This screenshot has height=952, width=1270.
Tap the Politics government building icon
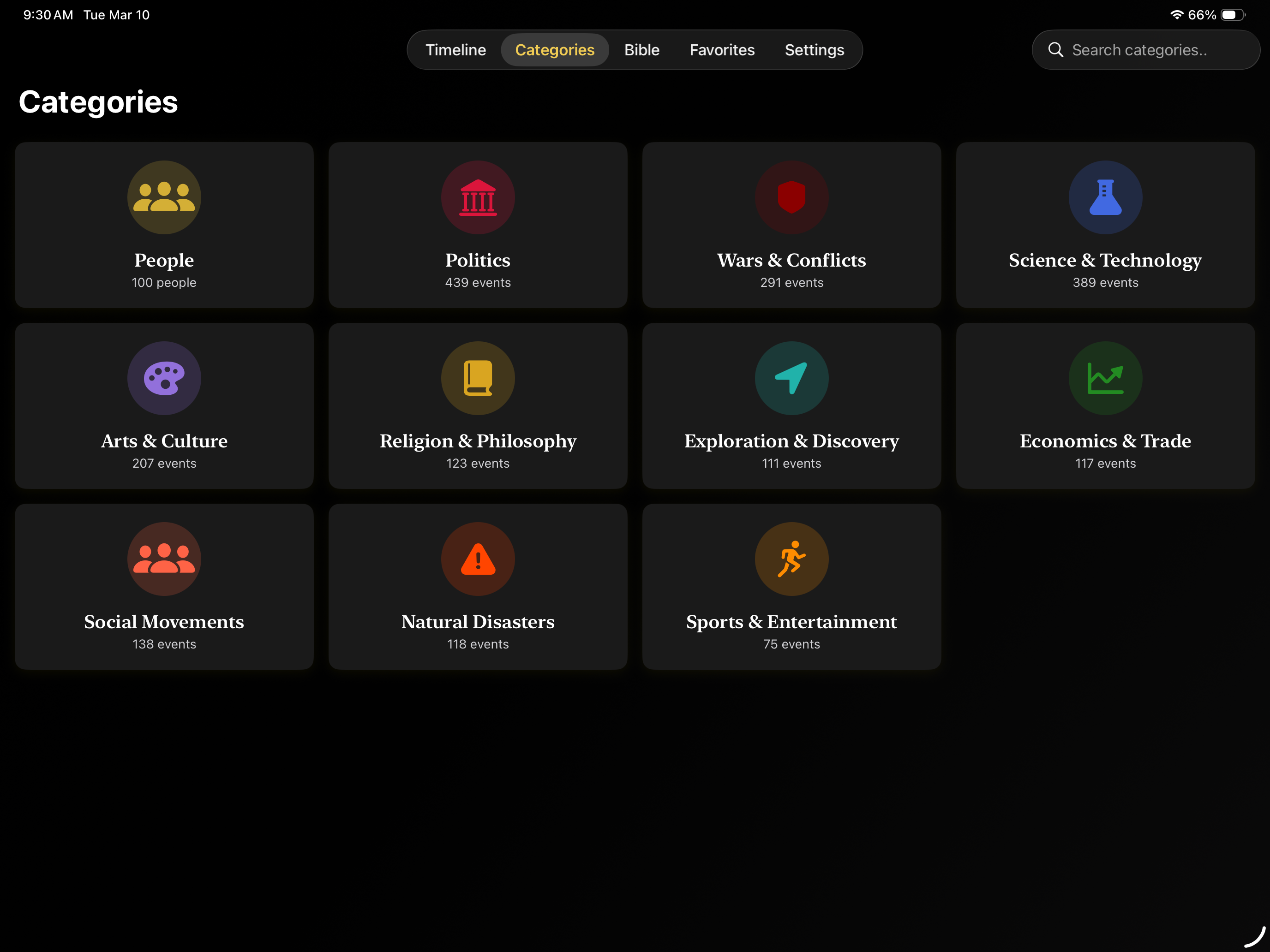(x=478, y=197)
